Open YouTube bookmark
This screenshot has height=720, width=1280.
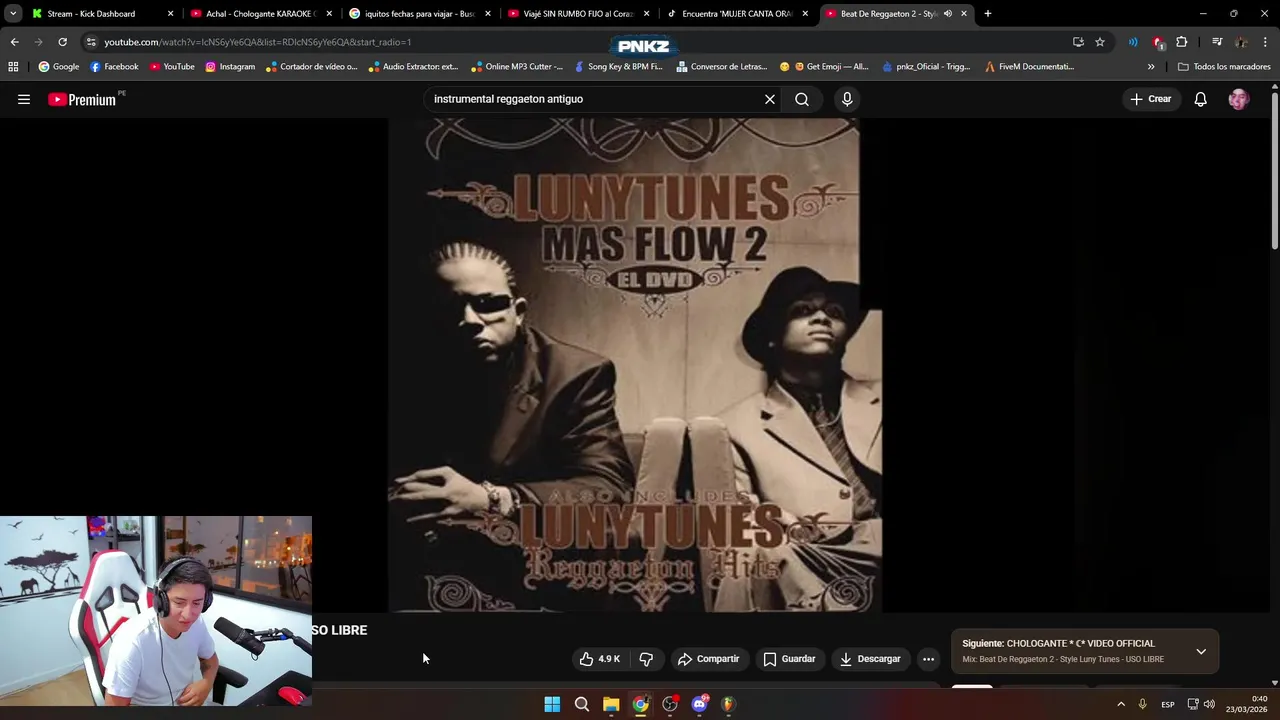(172, 67)
